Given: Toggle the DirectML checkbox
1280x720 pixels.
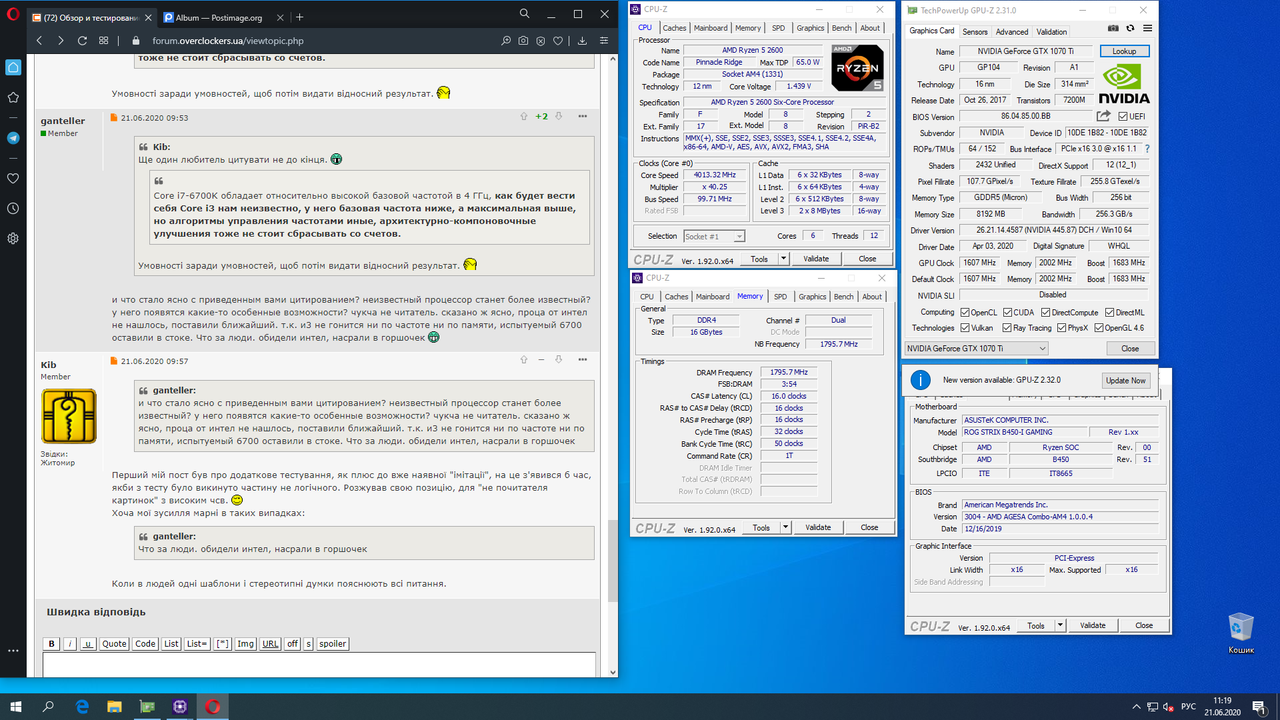Looking at the screenshot, I should (x=1110, y=312).
